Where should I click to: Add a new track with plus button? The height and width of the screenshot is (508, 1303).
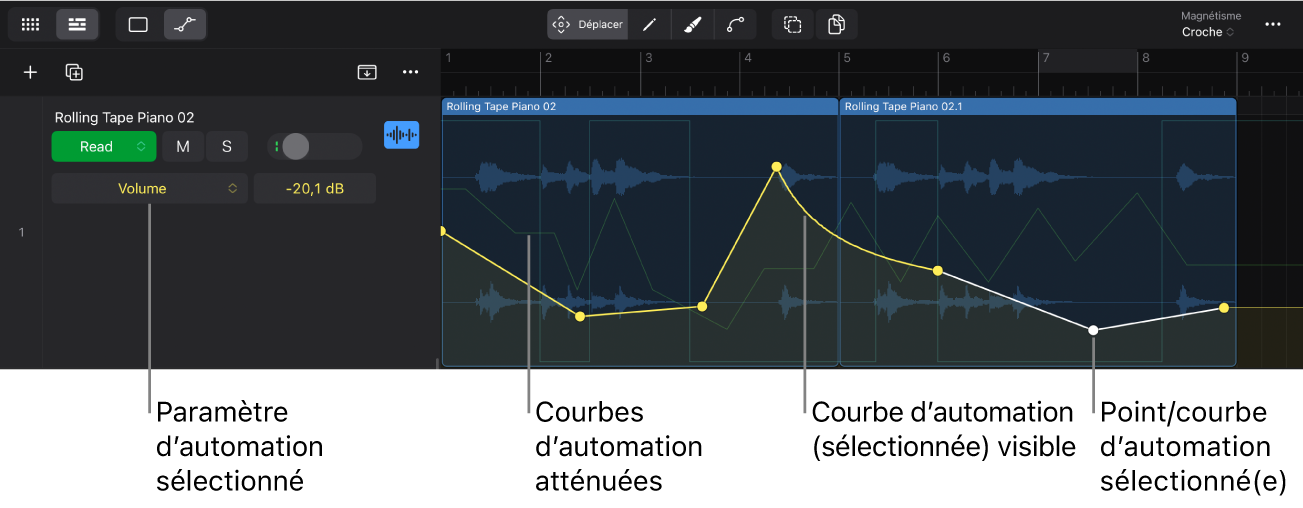[30, 72]
